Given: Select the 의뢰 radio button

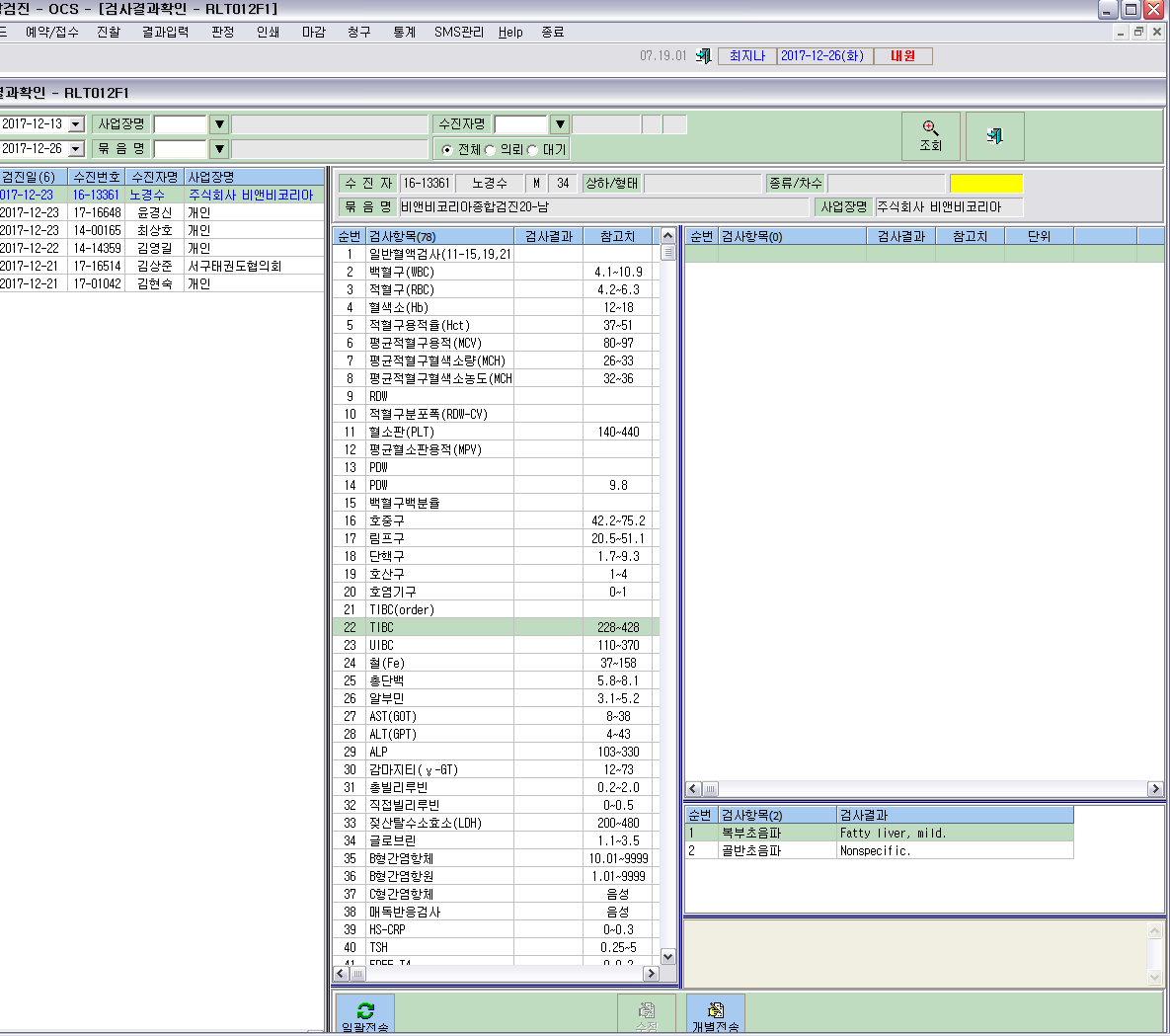Looking at the screenshot, I should [491, 150].
